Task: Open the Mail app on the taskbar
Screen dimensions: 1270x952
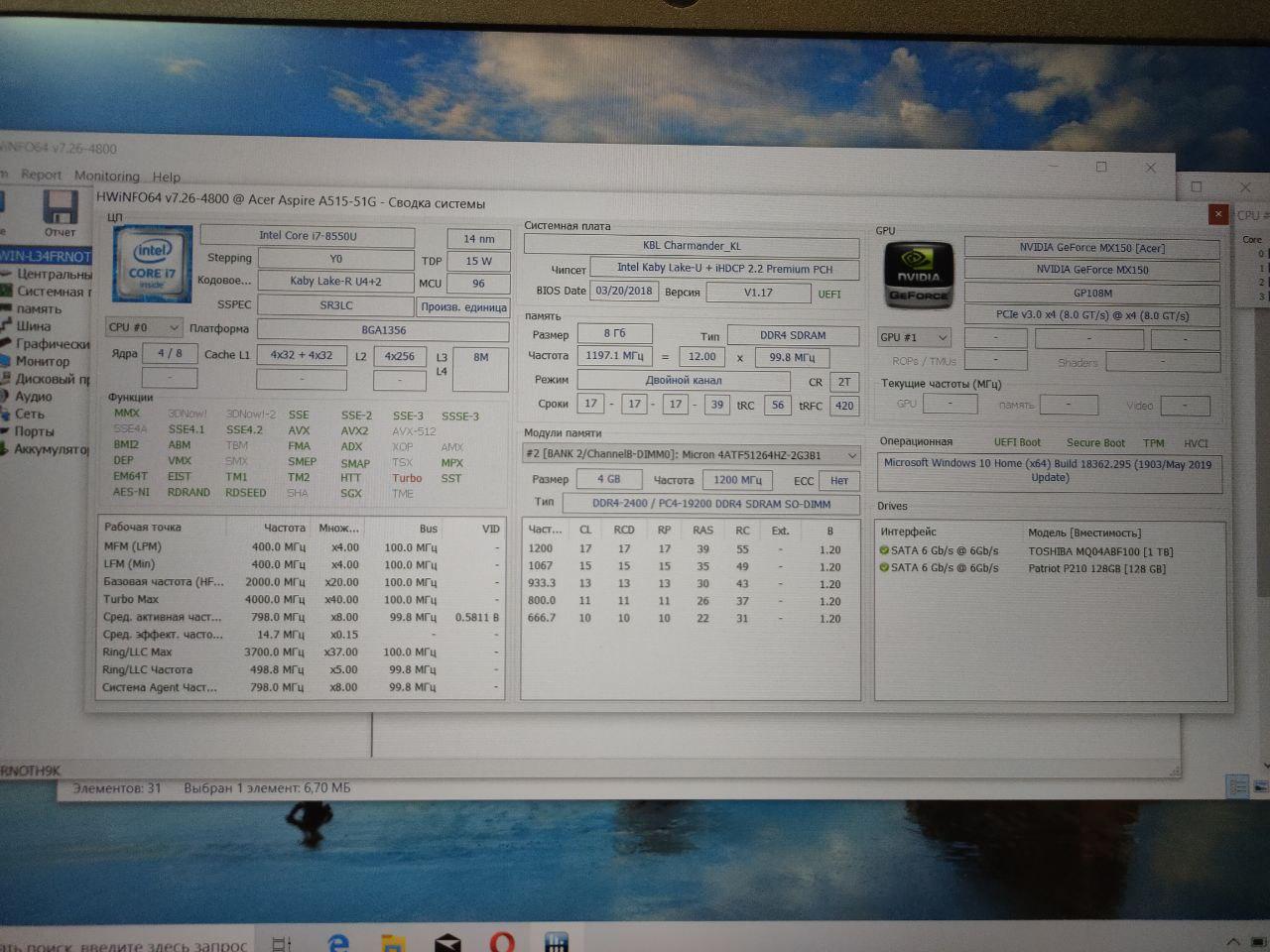Action: tap(447, 942)
